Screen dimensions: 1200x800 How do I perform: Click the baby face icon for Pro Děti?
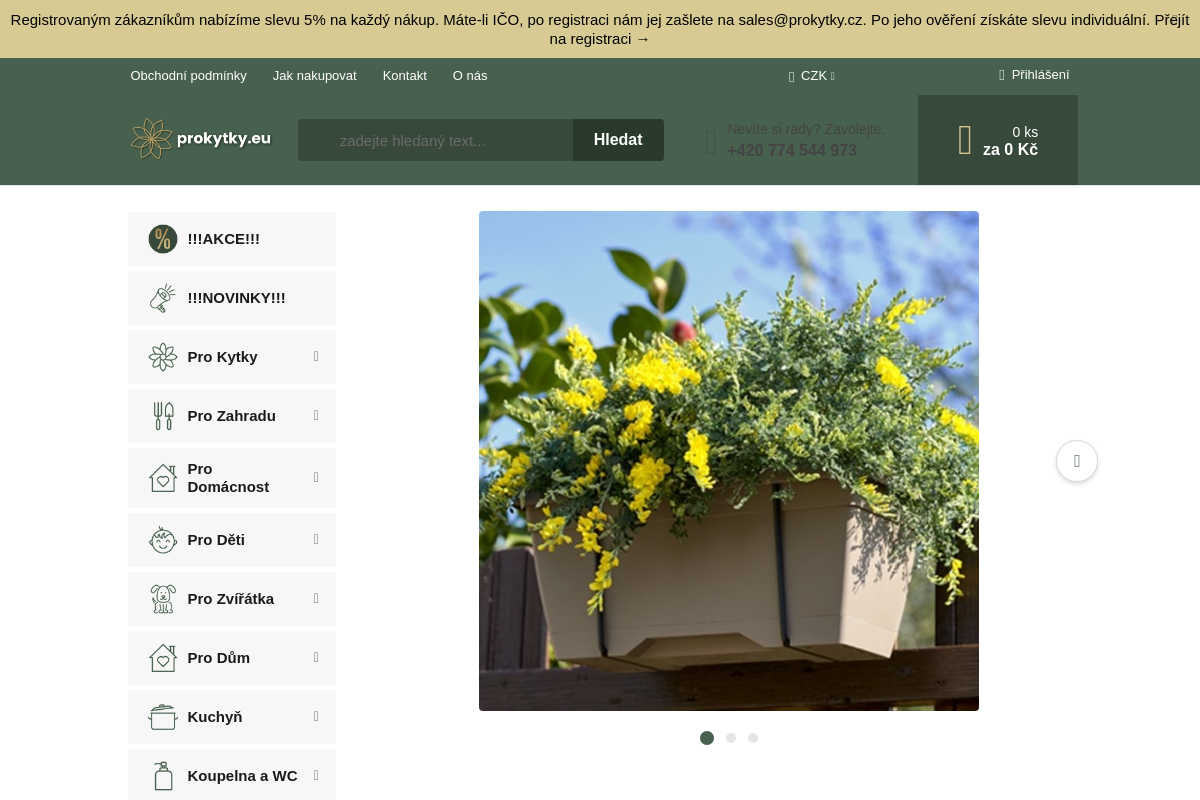[x=163, y=540]
